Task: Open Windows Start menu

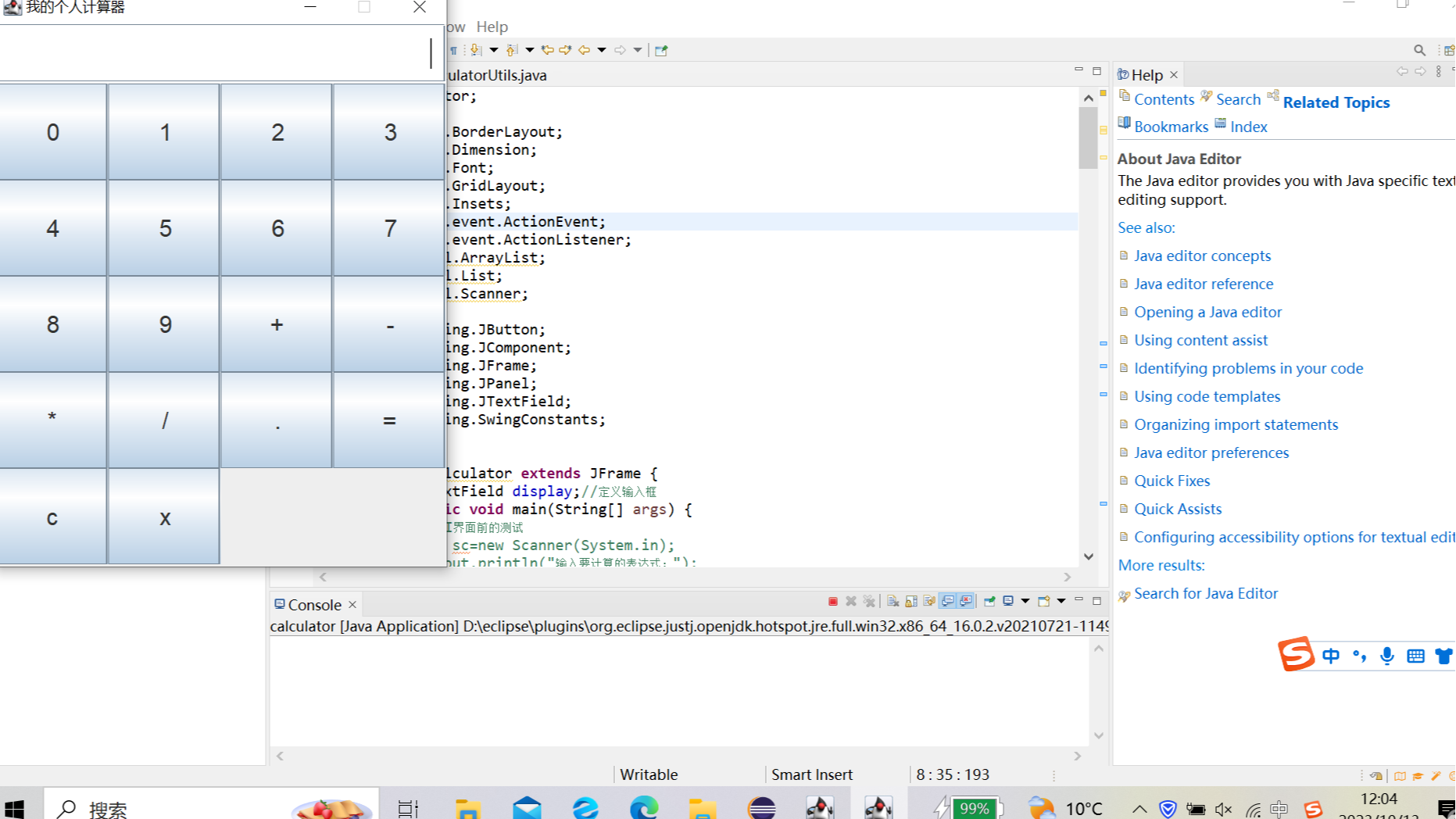Action: click(15, 808)
